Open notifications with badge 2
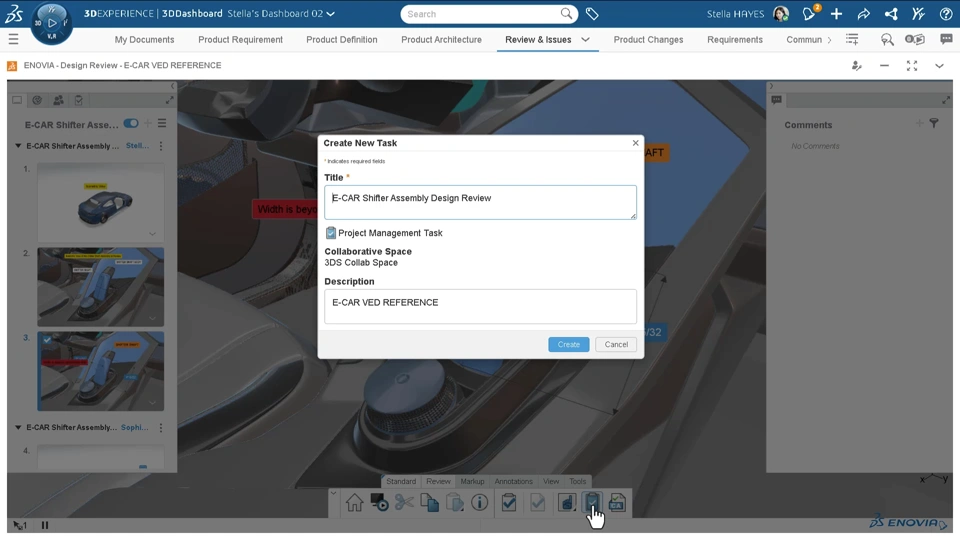This screenshot has width=960, height=540. 810,13
